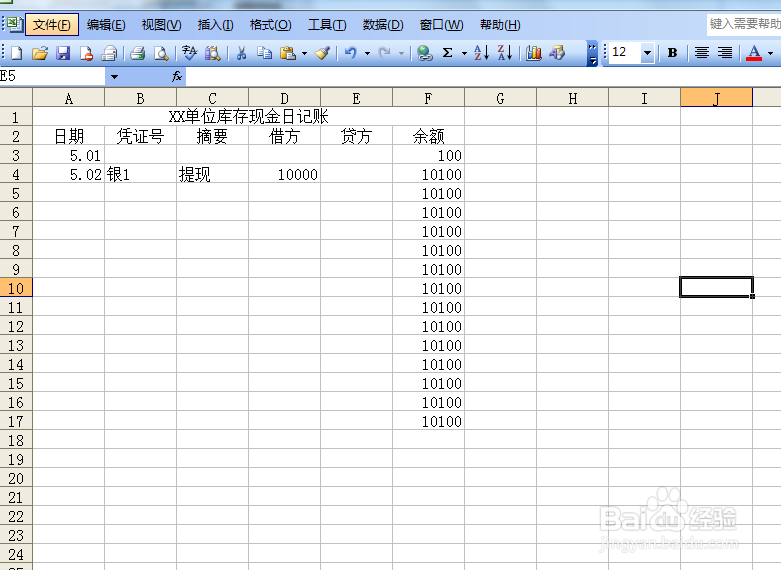Image resolution: width=781 pixels, height=570 pixels.
Task: Expand the Name Box dropdown arrow
Action: (114, 77)
